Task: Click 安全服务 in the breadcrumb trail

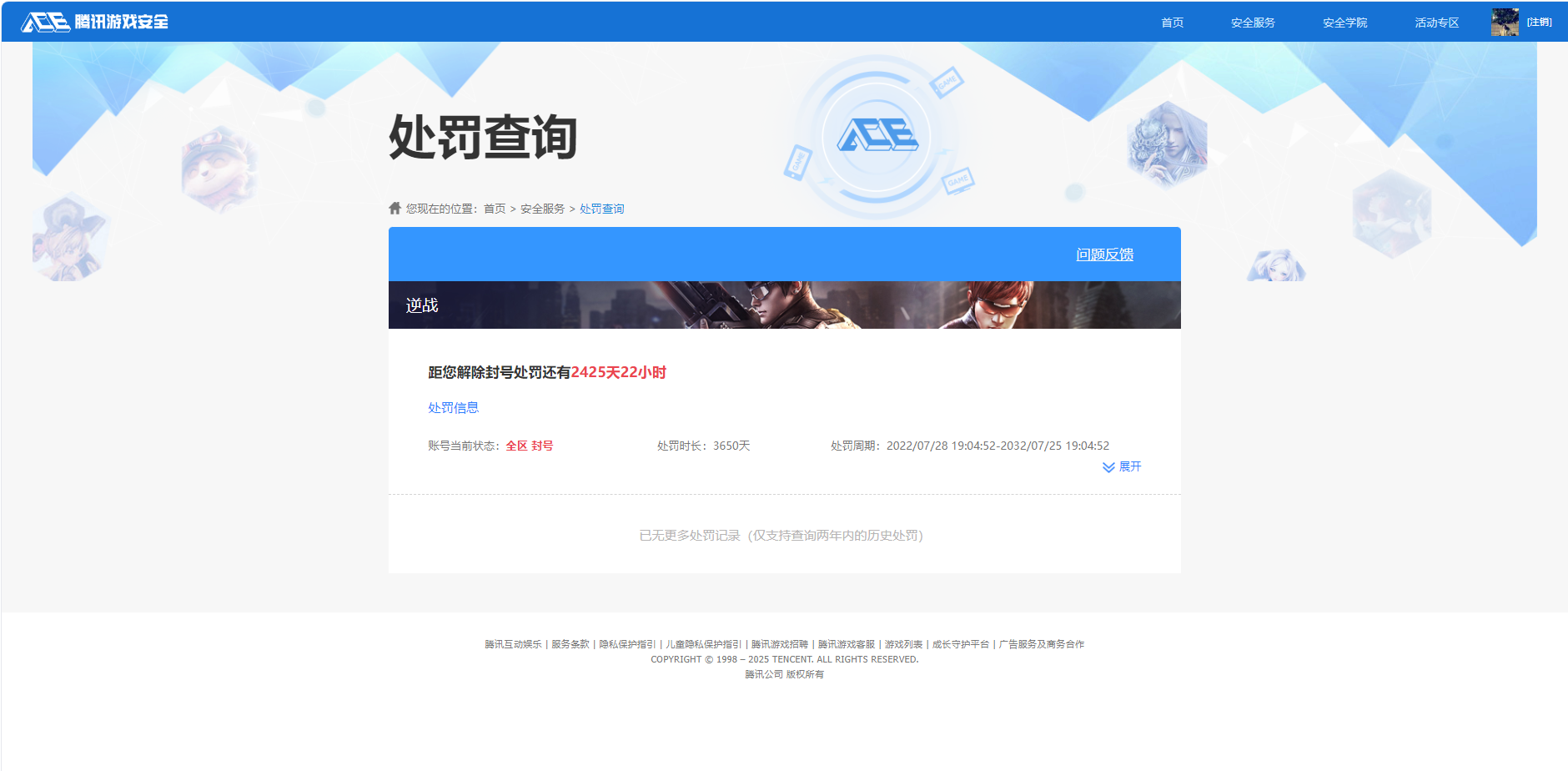Action: 540,208
